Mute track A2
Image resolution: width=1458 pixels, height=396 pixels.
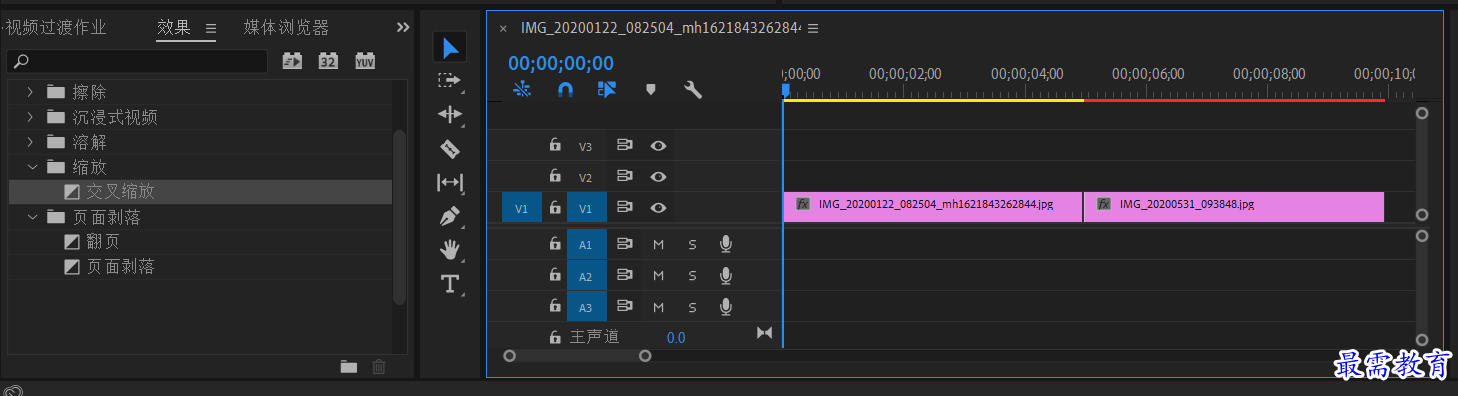coord(659,275)
